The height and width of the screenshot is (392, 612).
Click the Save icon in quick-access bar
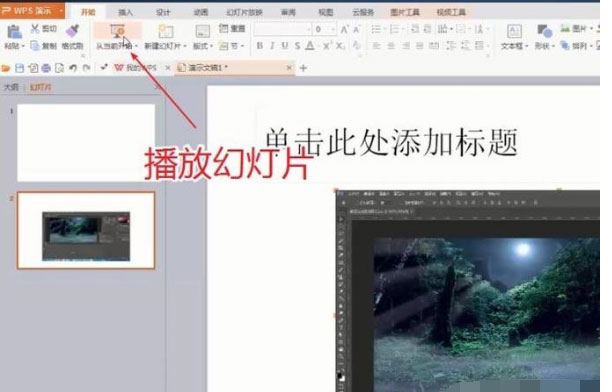pos(20,68)
